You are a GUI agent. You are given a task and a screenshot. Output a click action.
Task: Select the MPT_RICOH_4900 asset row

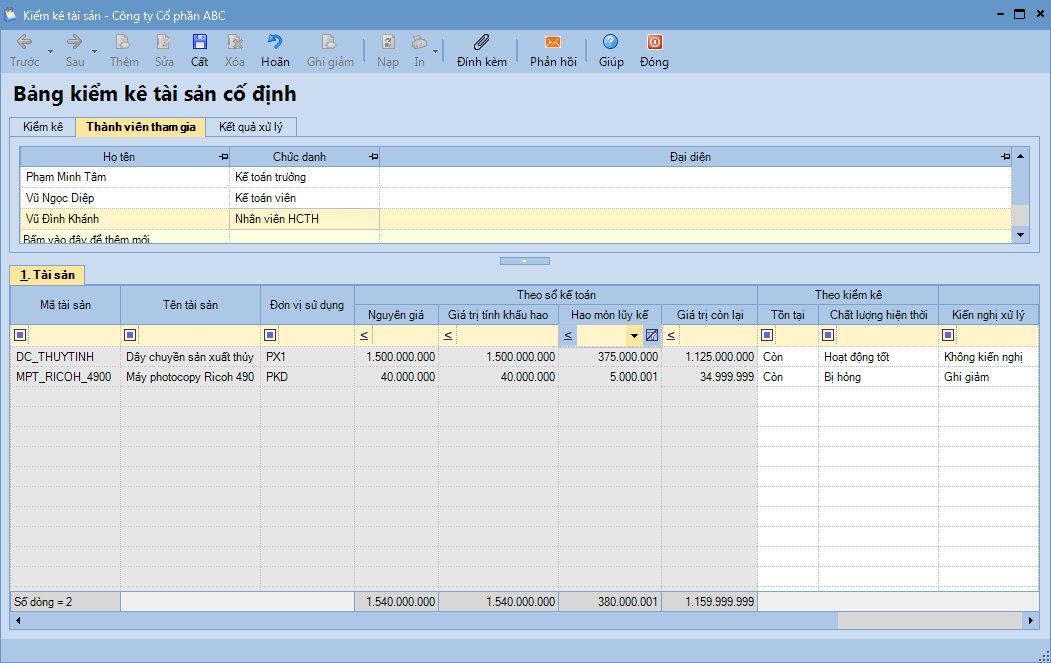coord(64,377)
